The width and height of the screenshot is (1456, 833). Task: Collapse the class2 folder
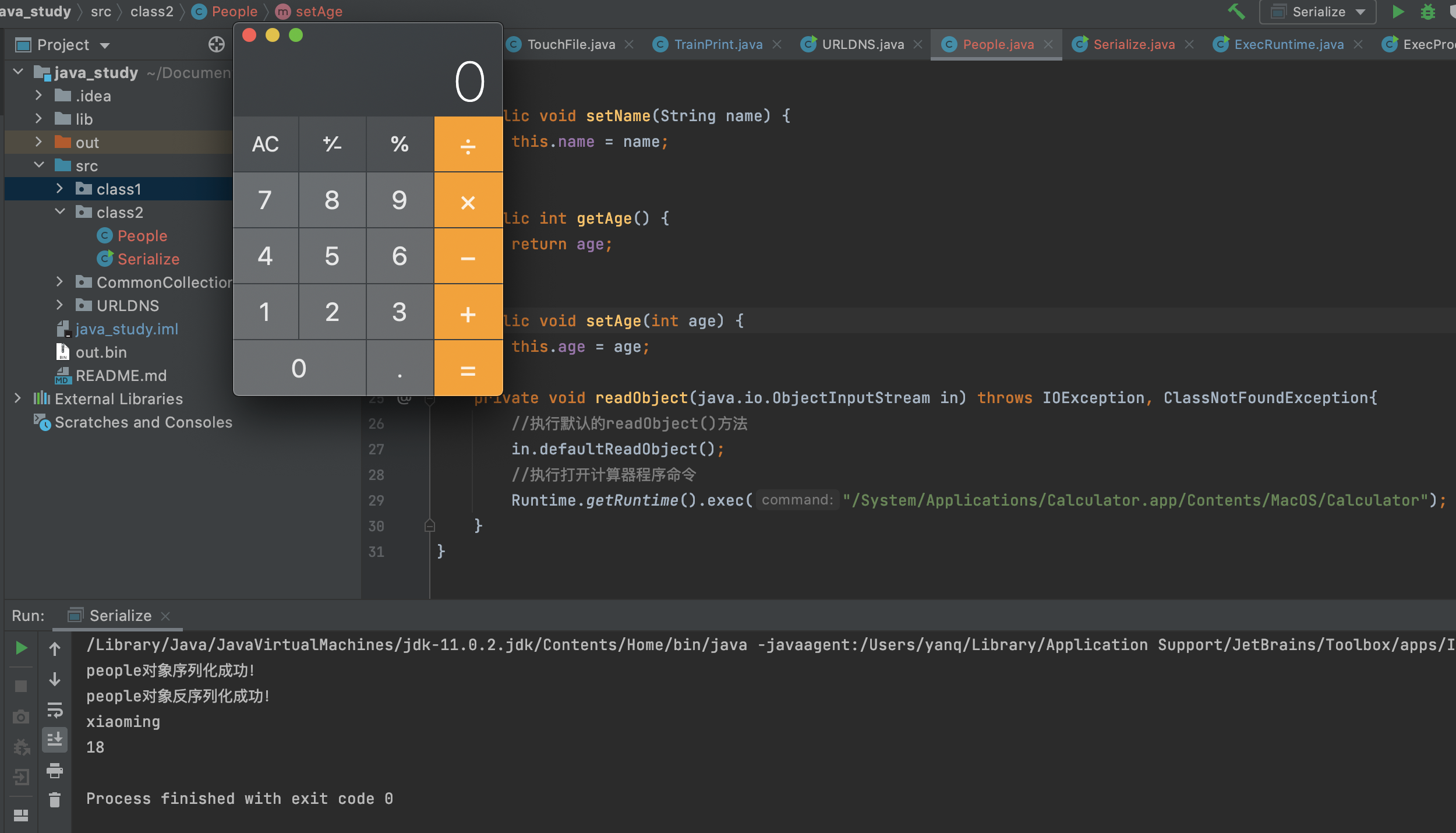(x=59, y=212)
